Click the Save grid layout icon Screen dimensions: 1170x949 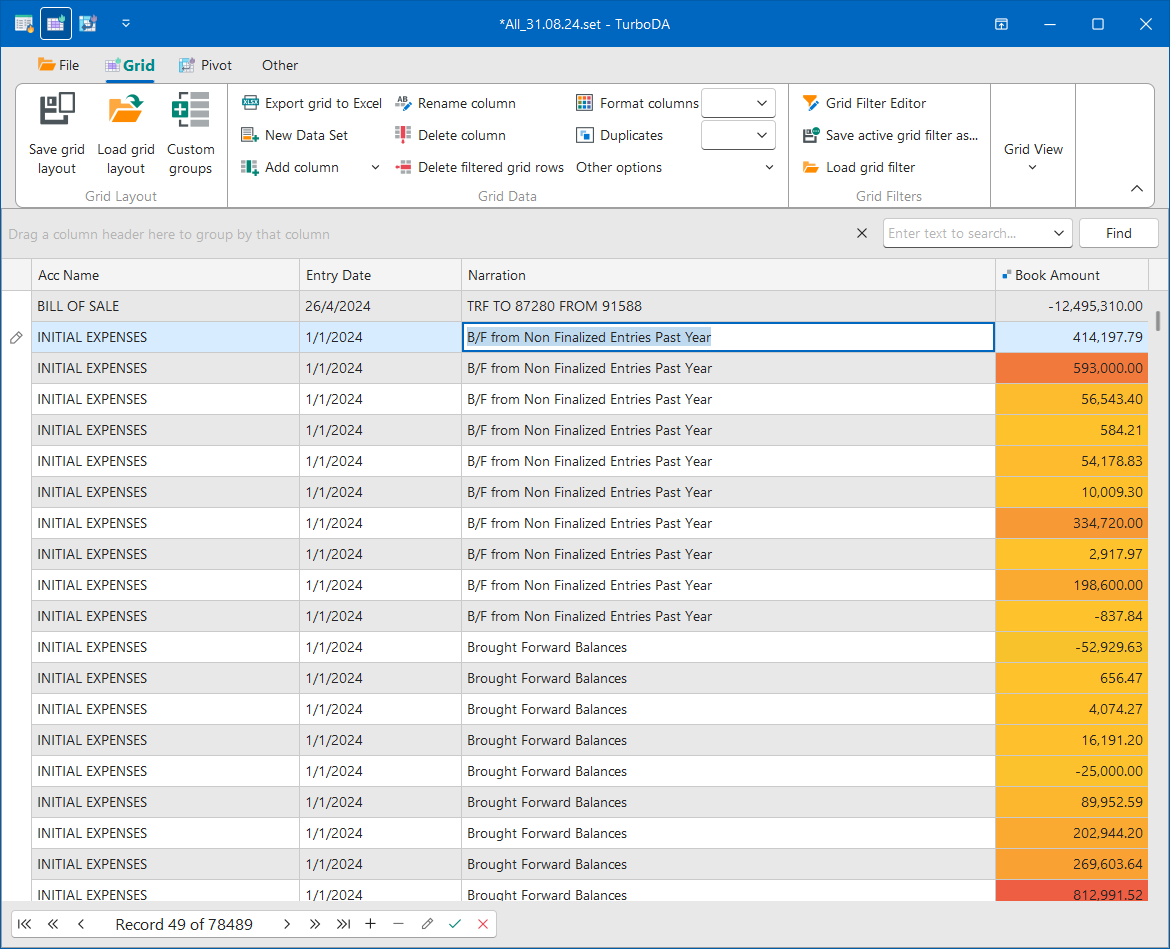coord(57,109)
